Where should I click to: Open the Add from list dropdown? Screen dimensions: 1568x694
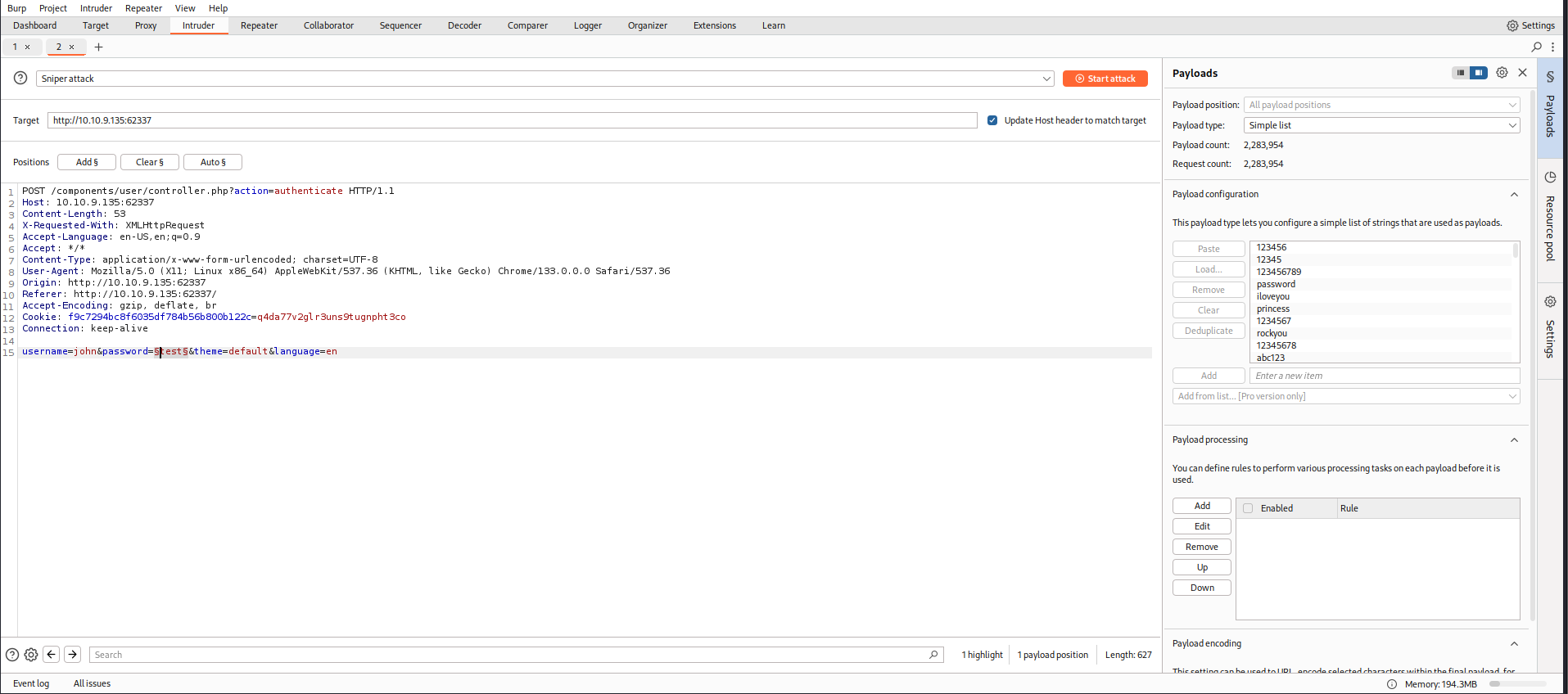pyautogui.click(x=1346, y=396)
